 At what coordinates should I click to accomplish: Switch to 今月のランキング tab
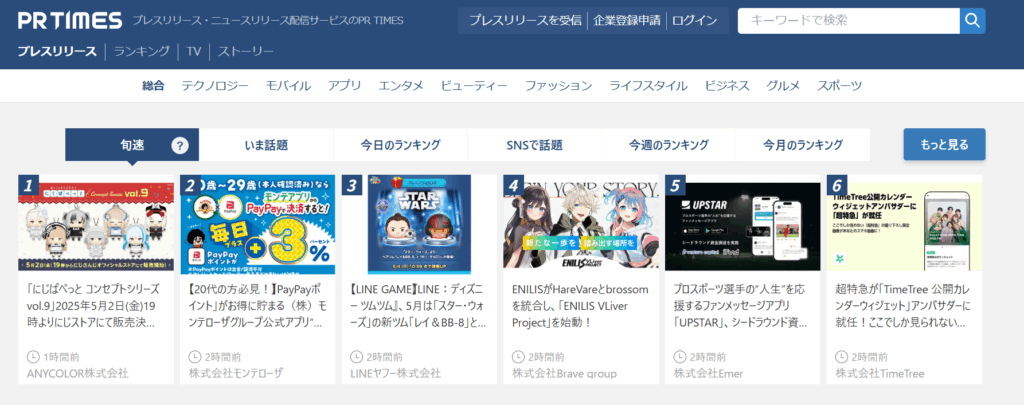pos(803,145)
